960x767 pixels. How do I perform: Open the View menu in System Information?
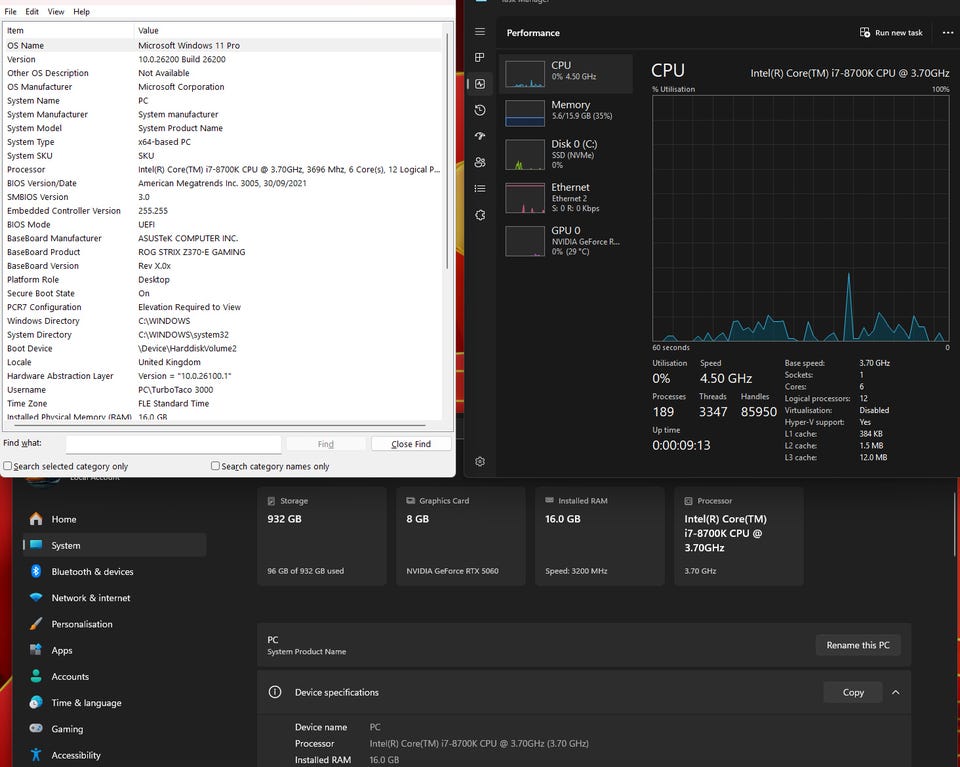click(x=56, y=12)
